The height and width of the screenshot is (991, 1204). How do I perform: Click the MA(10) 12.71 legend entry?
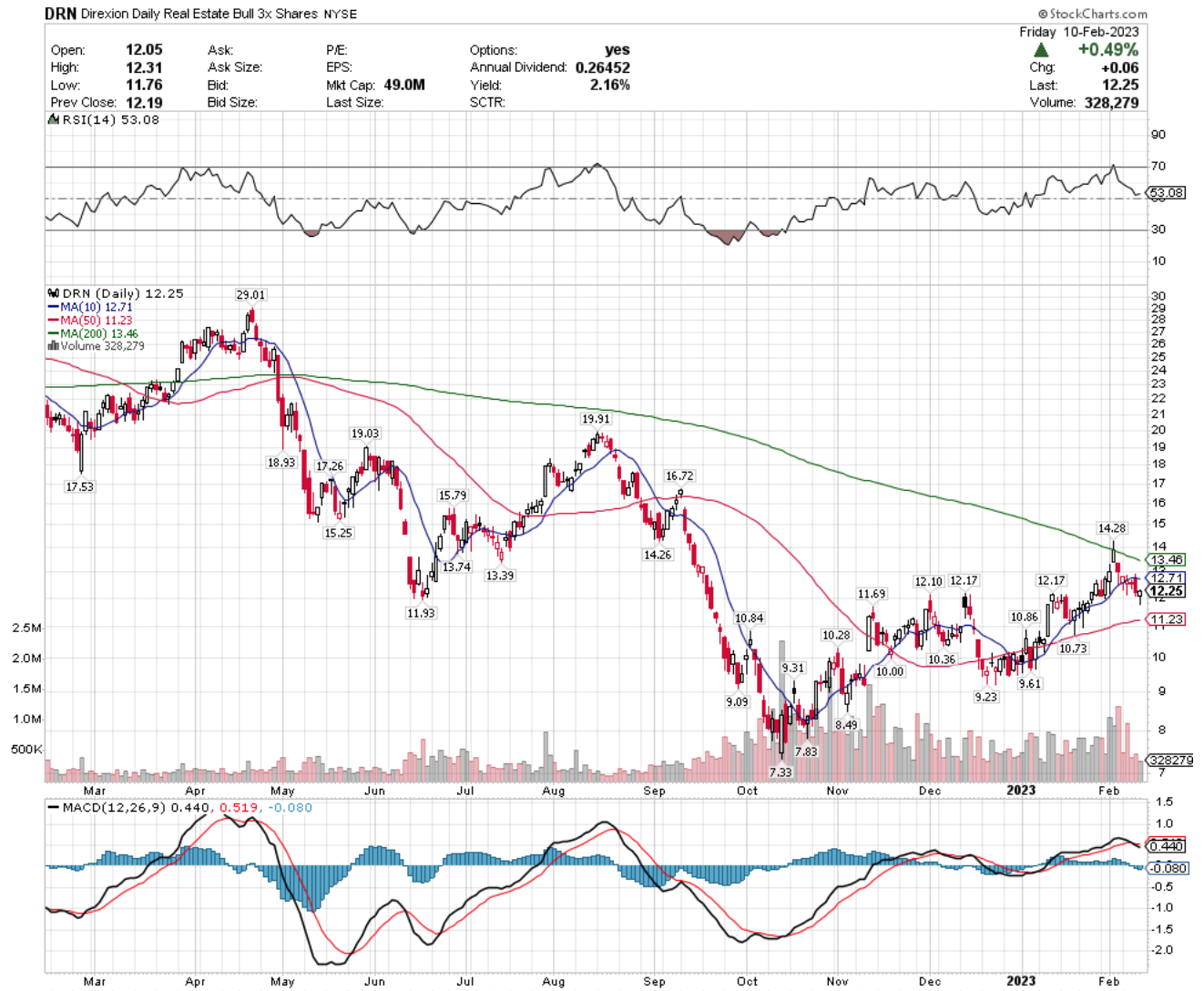tap(89, 308)
